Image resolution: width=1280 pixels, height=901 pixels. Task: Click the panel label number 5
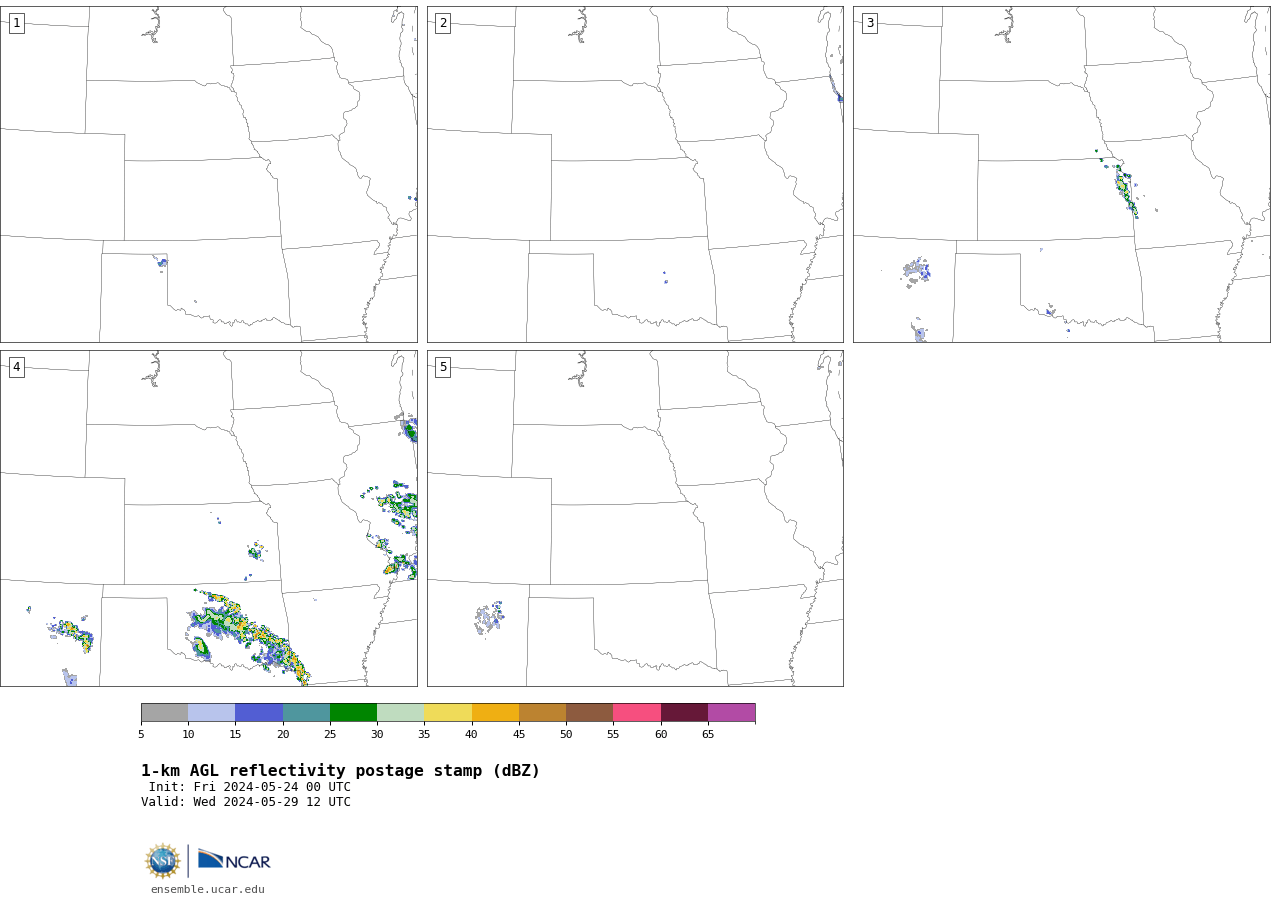pos(443,367)
